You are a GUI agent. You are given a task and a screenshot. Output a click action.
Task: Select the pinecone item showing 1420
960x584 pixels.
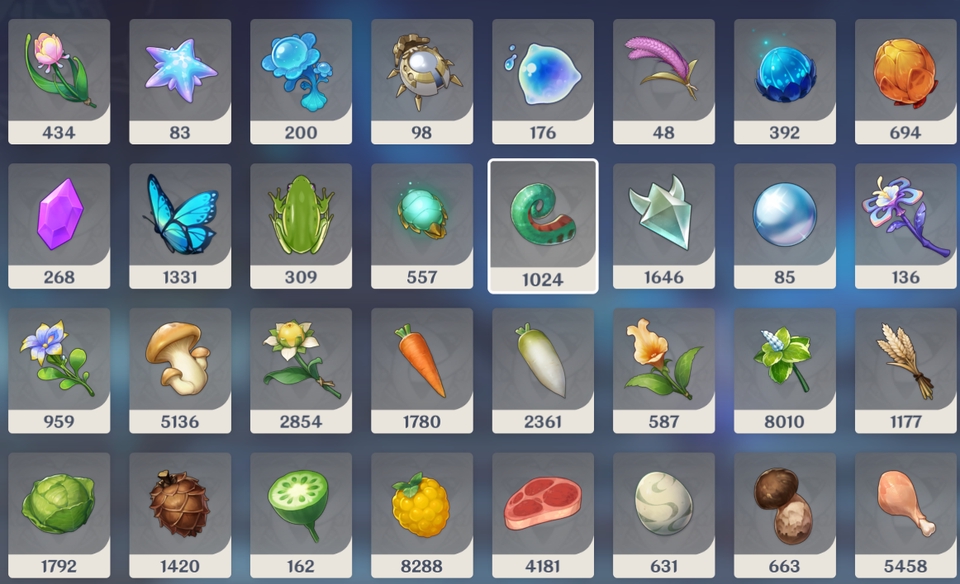tap(180, 515)
